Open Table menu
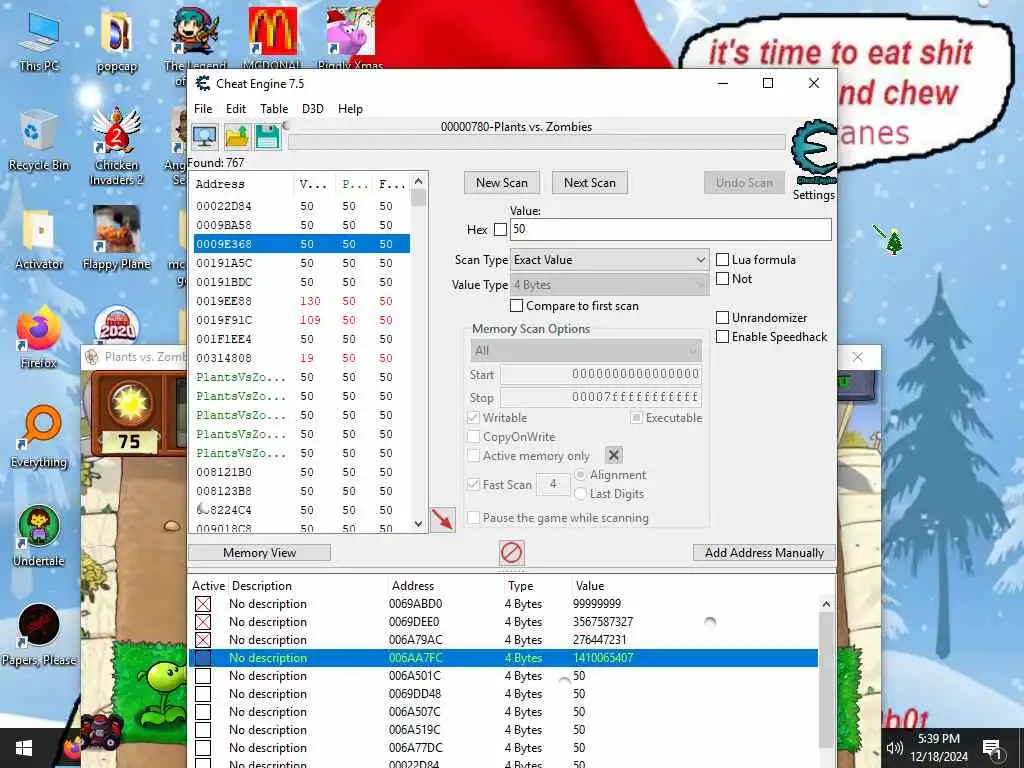 pos(274,108)
